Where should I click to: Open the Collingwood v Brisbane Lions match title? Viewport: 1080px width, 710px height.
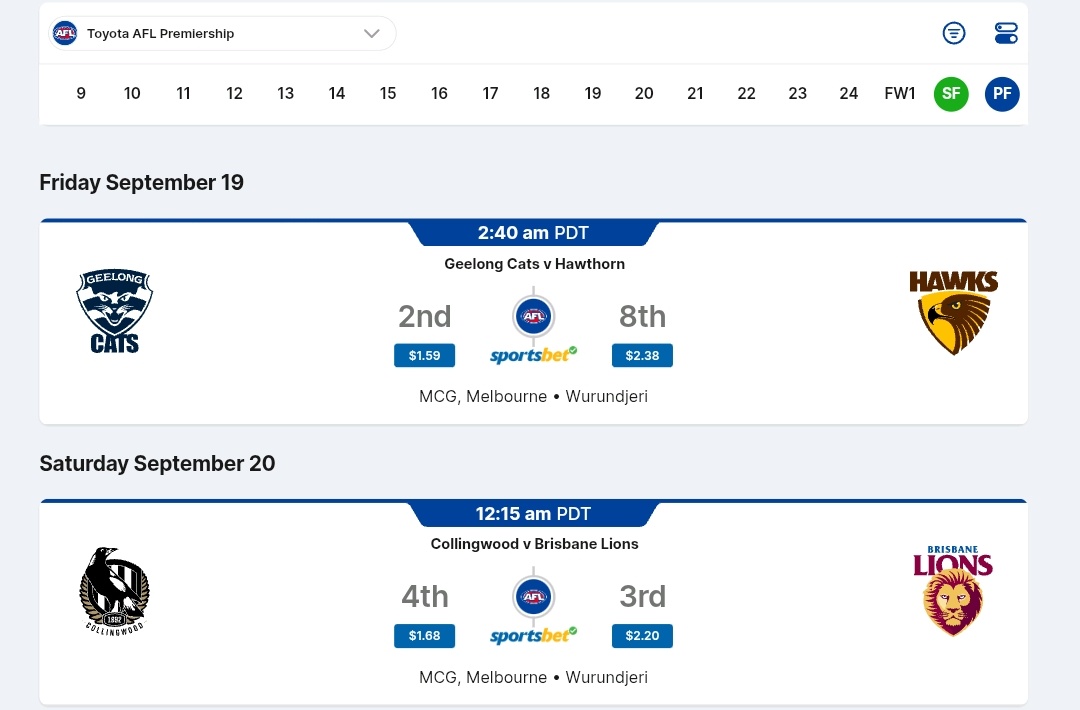point(534,544)
